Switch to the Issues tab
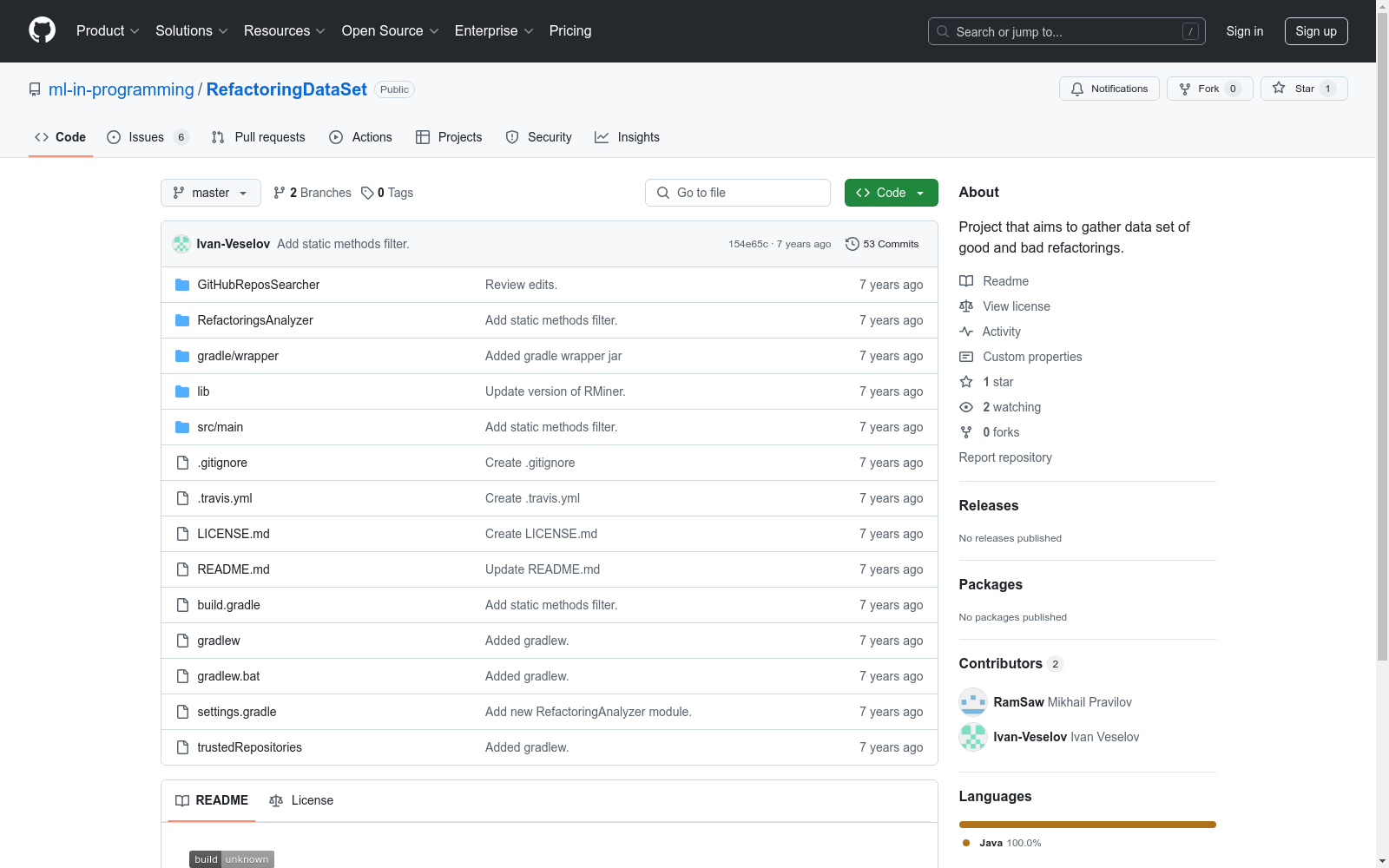 (148, 137)
